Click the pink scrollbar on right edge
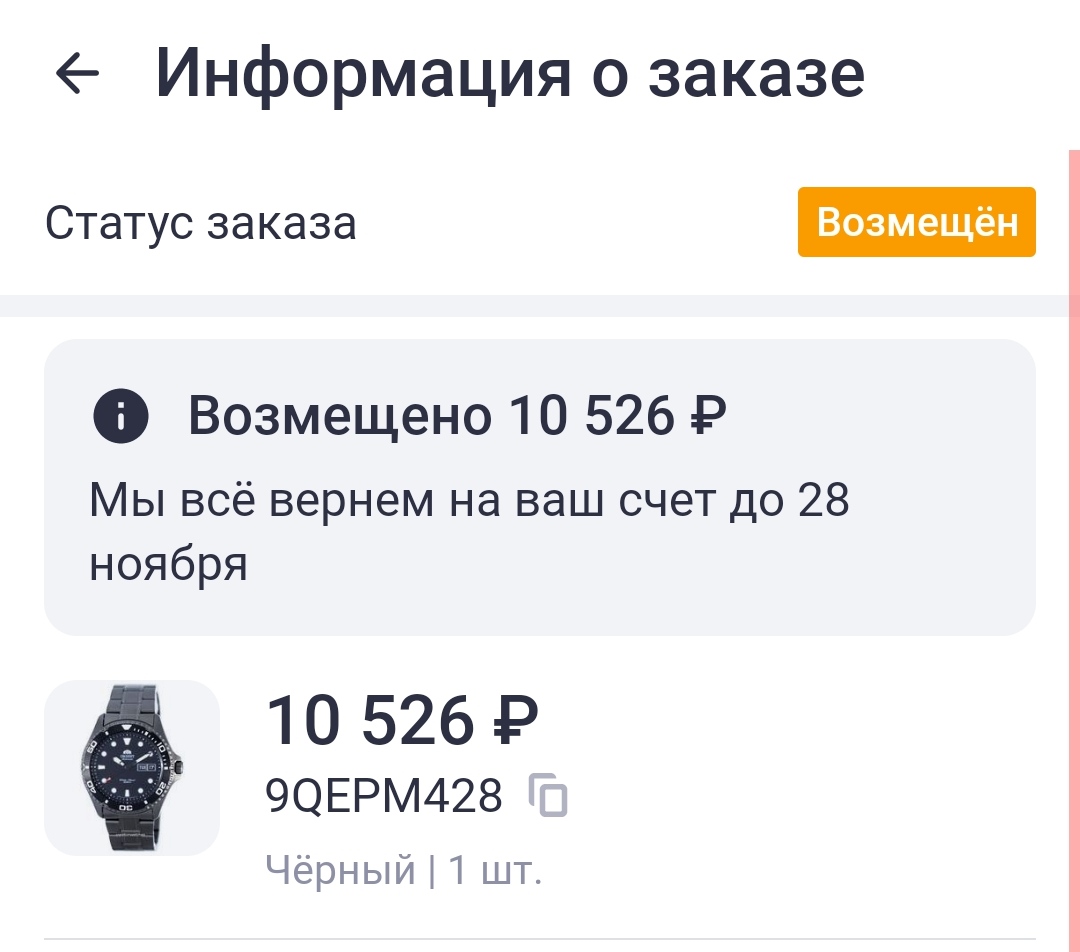 tap(1074, 500)
